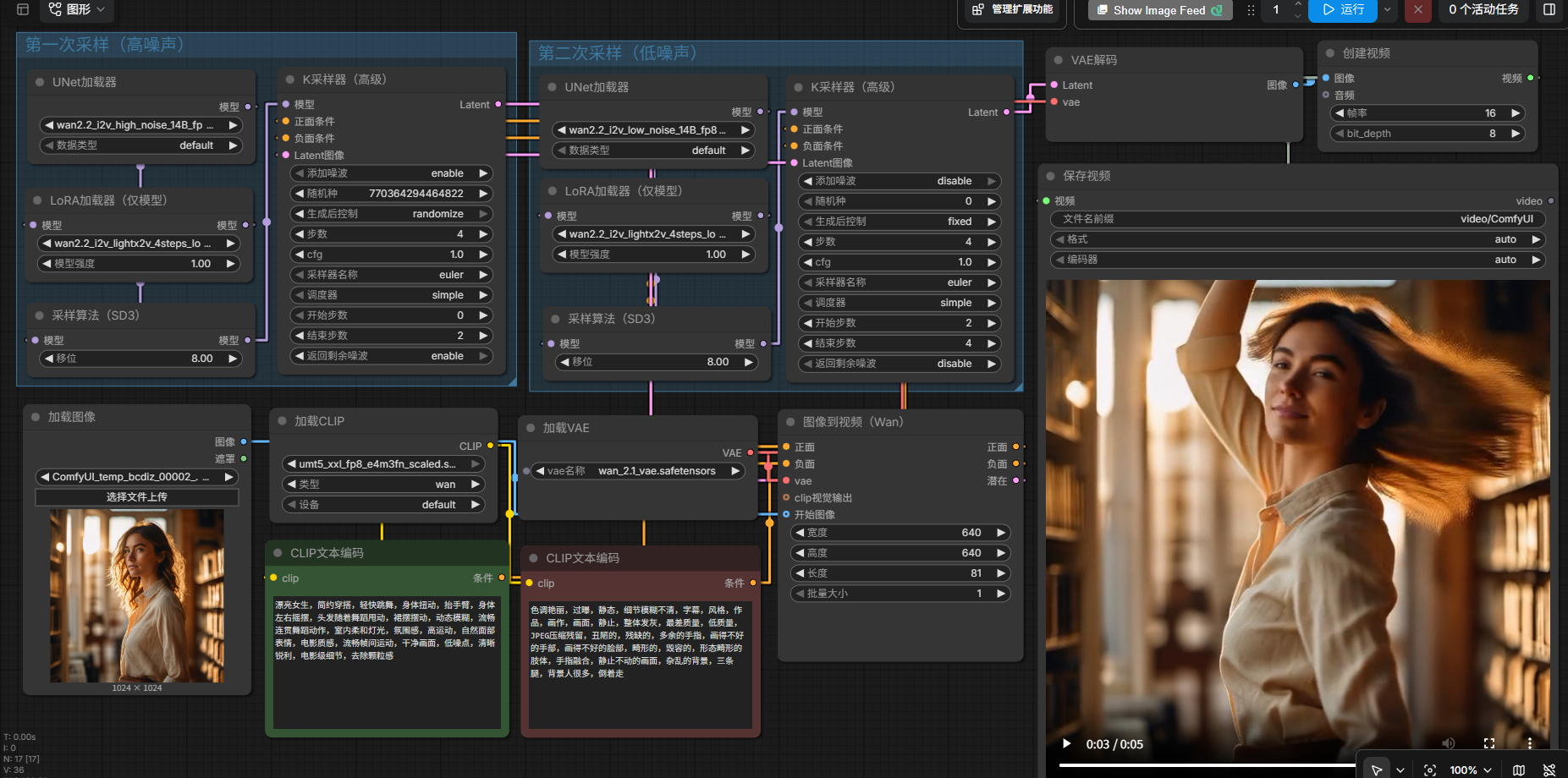Screen dimensions: 1568x778
Task: Toggle link visibility icon
Action: point(1549,770)
